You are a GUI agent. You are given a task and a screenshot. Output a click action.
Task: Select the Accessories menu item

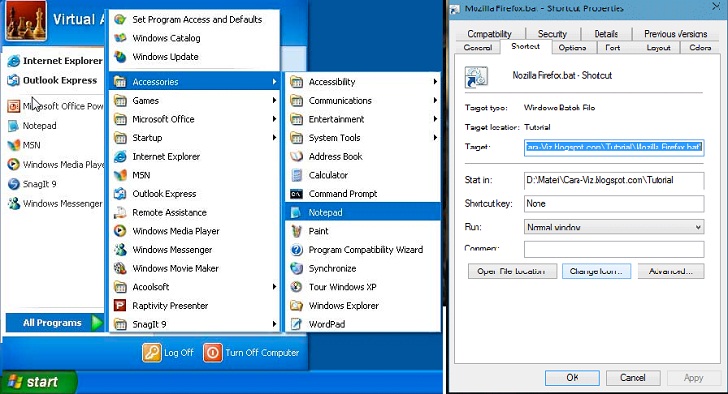click(x=195, y=82)
